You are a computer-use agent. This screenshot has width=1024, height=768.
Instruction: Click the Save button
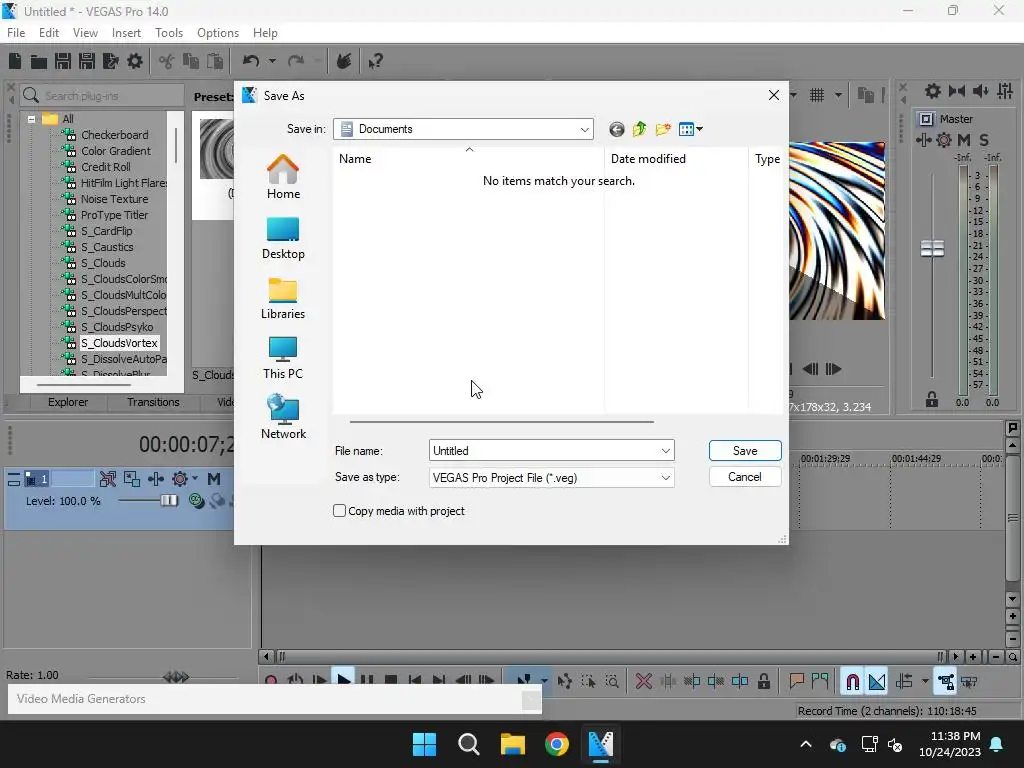click(745, 451)
